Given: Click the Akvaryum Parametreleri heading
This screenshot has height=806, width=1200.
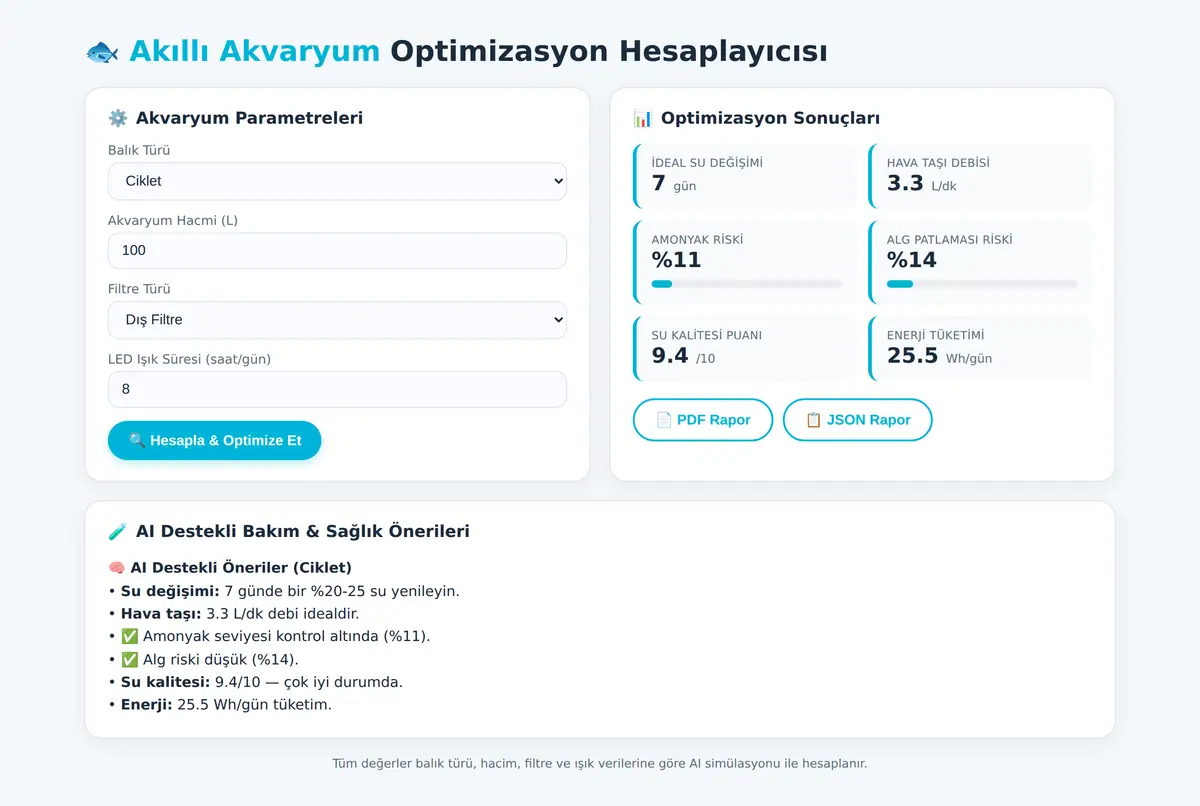Looking at the screenshot, I should coord(249,118).
